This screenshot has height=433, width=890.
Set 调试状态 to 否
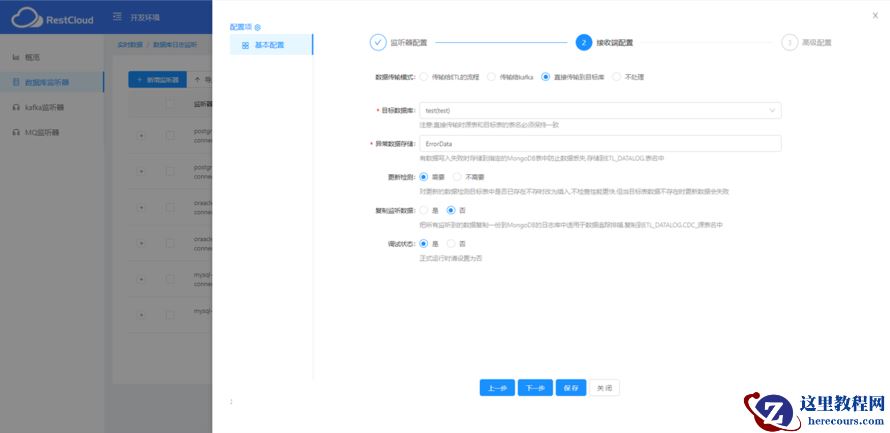click(451, 243)
